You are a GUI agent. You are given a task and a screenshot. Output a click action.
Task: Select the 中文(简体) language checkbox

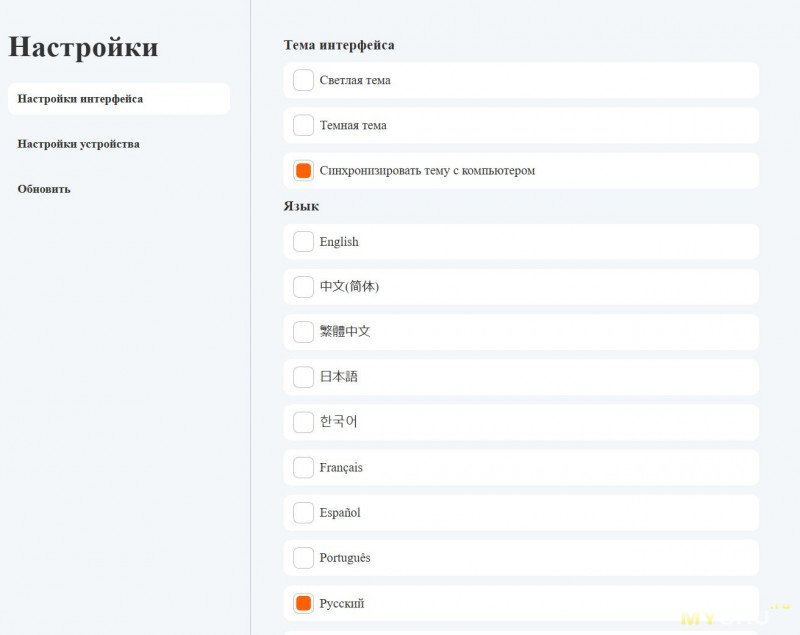303,287
